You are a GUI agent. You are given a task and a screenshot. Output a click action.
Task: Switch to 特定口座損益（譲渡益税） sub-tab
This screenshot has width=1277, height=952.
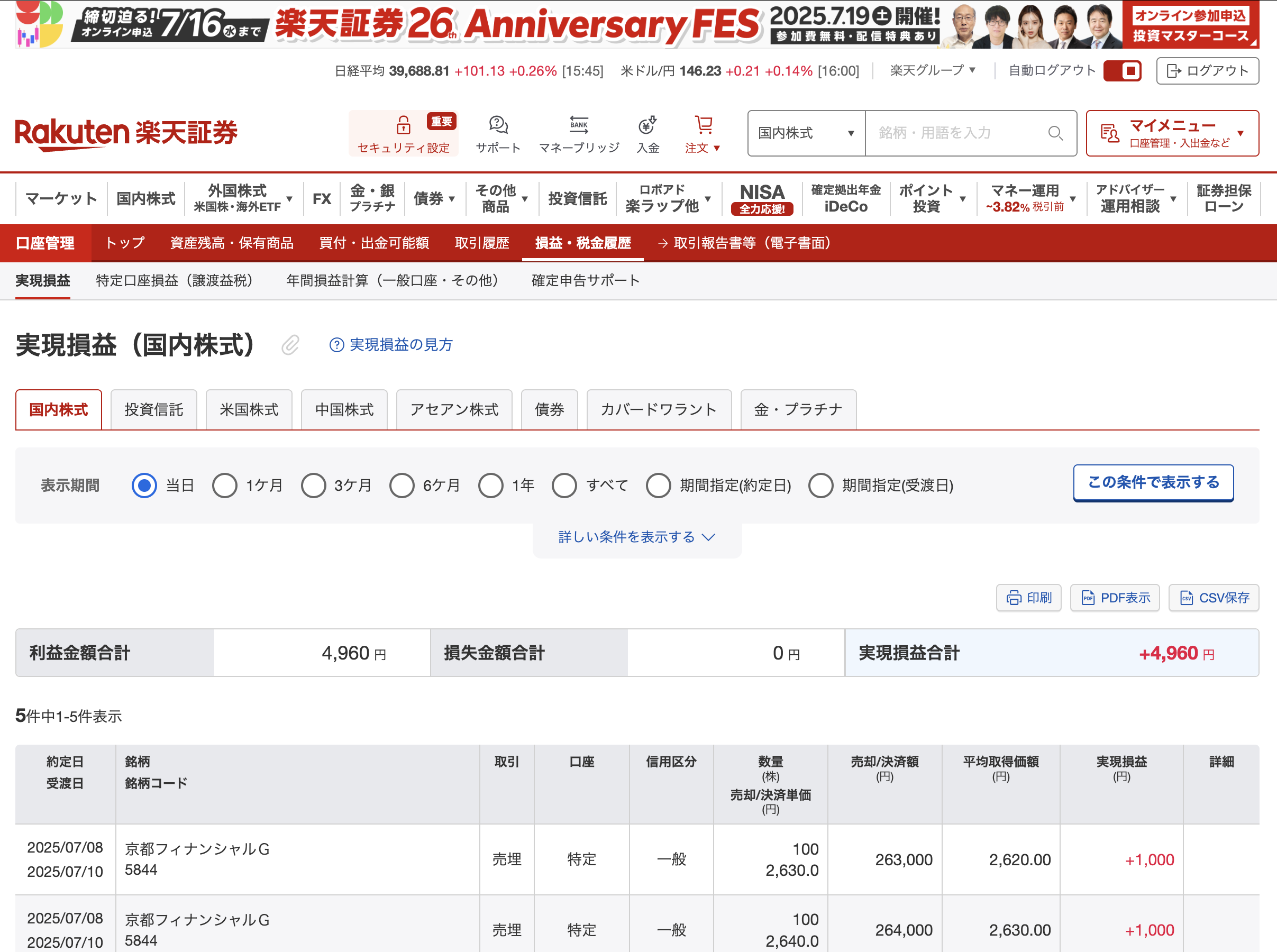[178, 281]
